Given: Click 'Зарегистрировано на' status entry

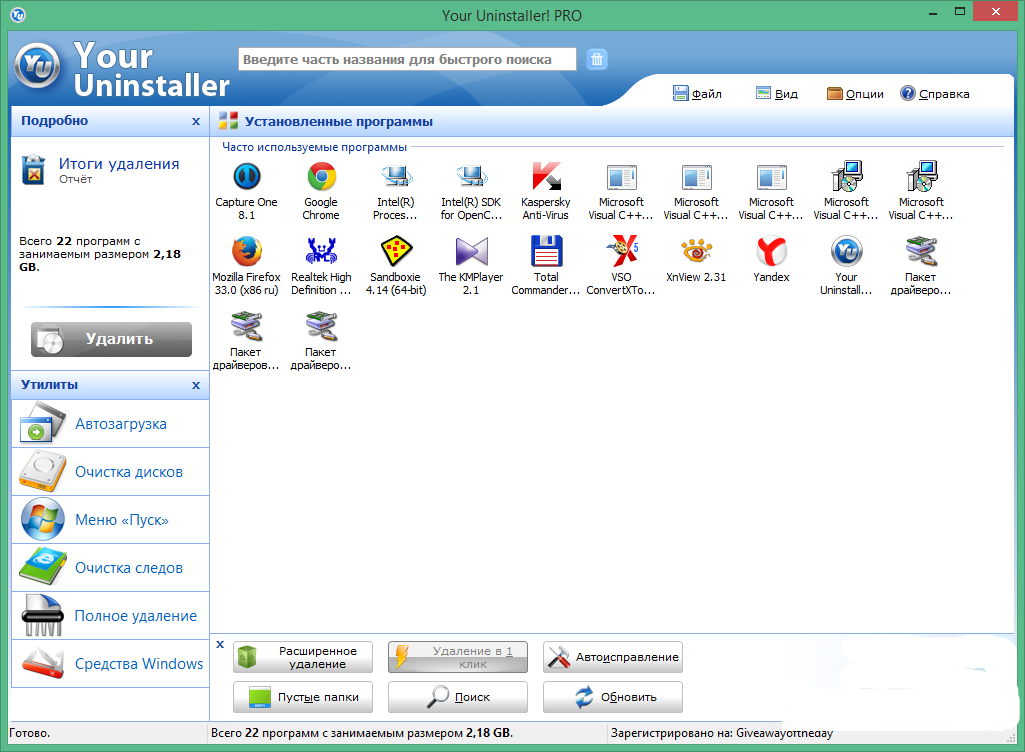Looking at the screenshot, I should click(722, 733).
